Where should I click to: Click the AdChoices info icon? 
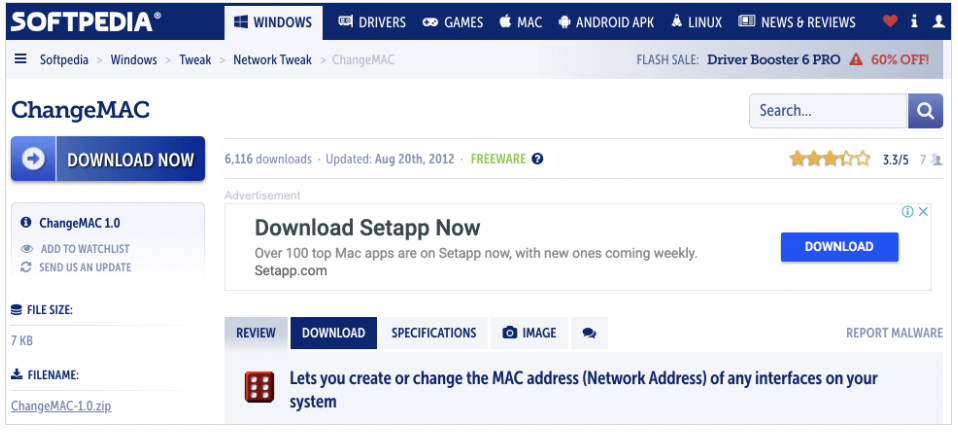(x=907, y=211)
